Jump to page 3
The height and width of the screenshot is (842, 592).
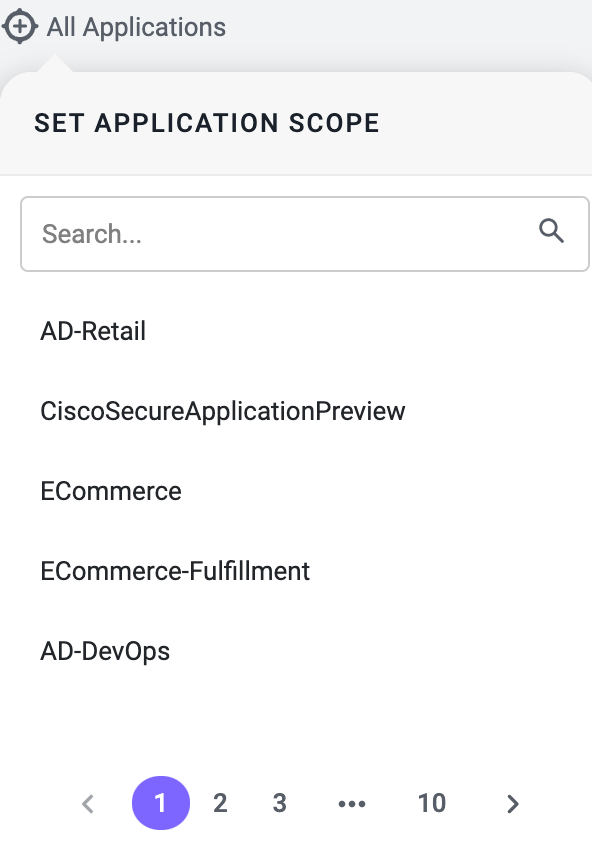coord(279,803)
